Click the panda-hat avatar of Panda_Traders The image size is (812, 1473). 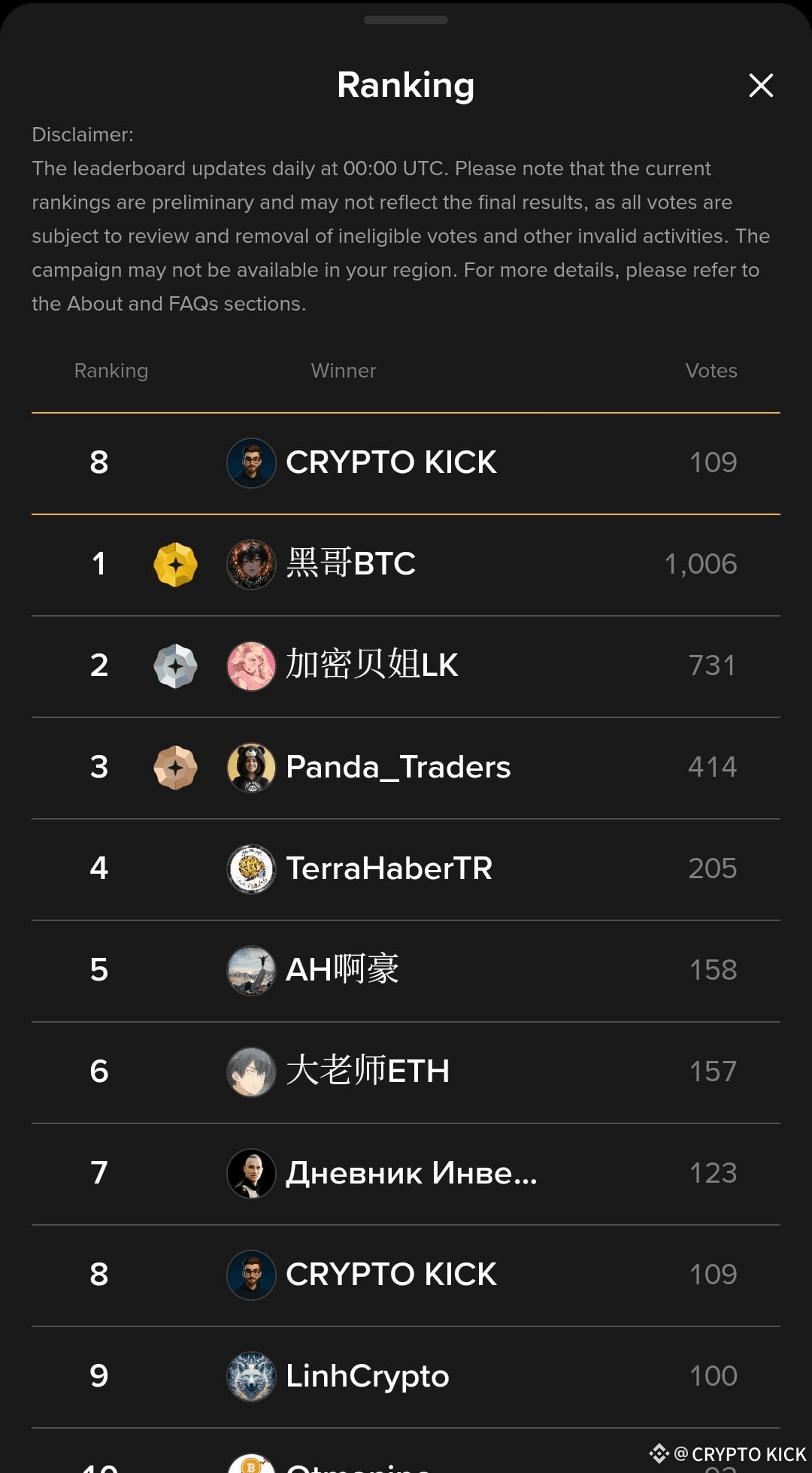251,767
